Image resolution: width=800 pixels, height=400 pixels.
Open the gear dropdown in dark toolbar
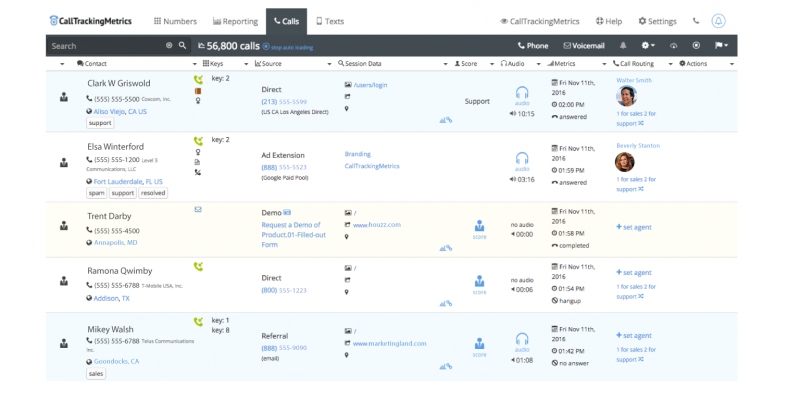(648, 45)
